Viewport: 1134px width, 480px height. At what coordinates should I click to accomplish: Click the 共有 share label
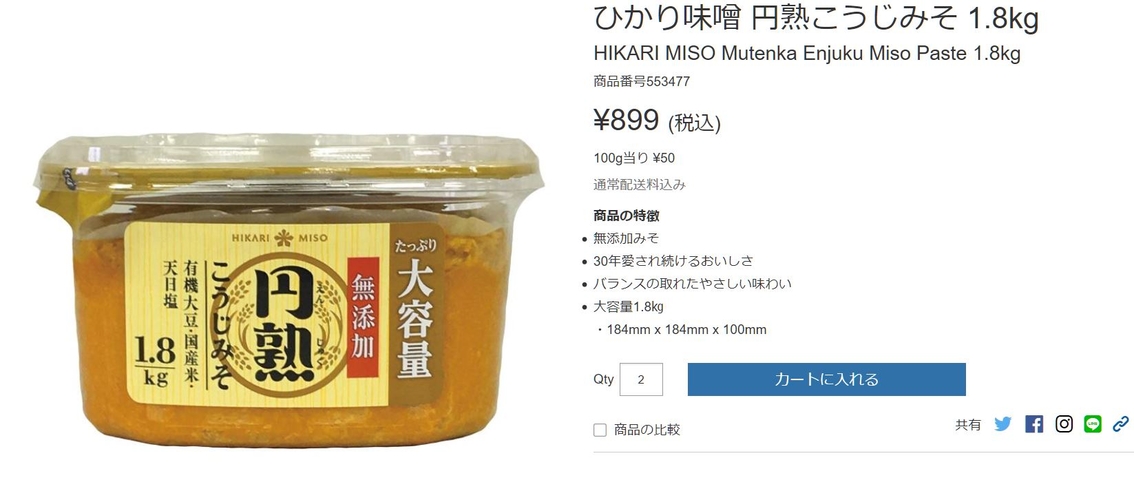968,425
